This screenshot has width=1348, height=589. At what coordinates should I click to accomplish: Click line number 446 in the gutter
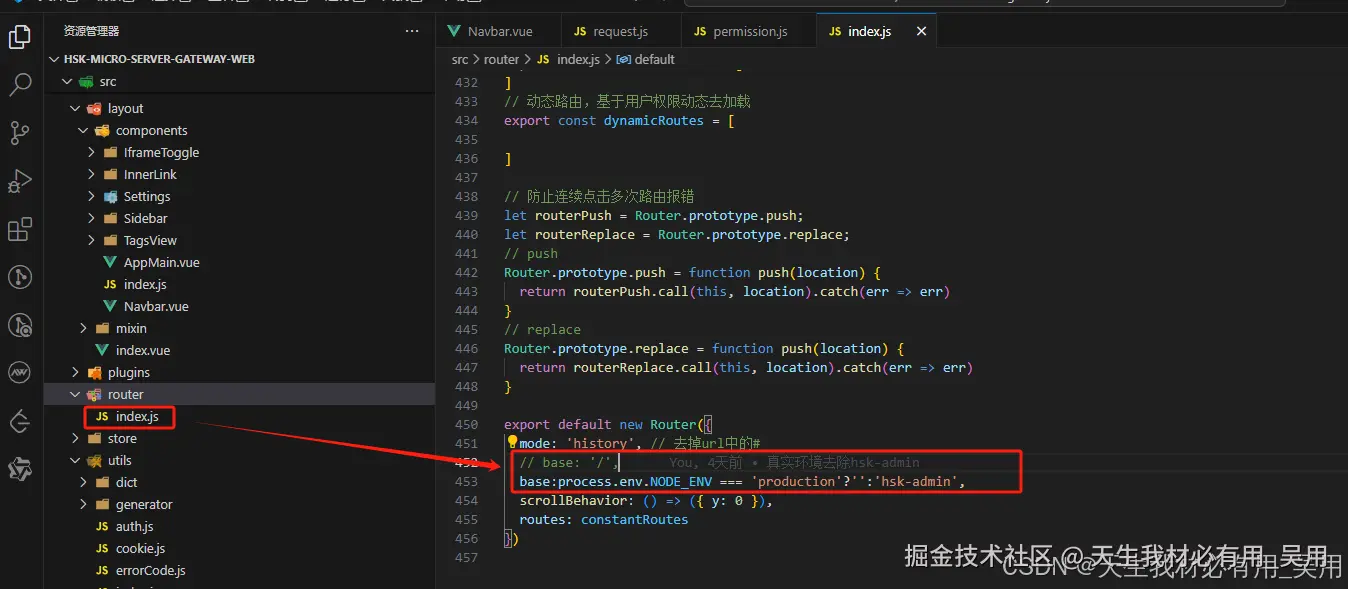point(466,348)
